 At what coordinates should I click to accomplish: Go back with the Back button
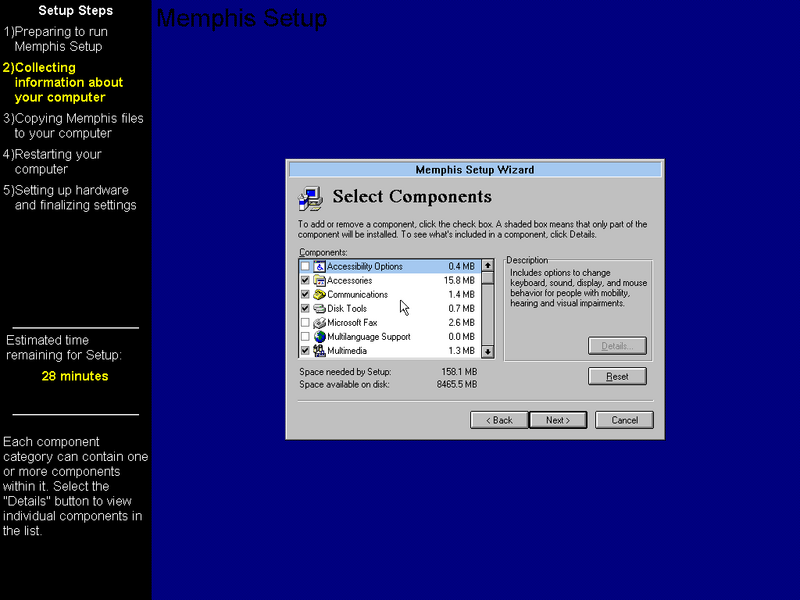[x=499, y=420]
